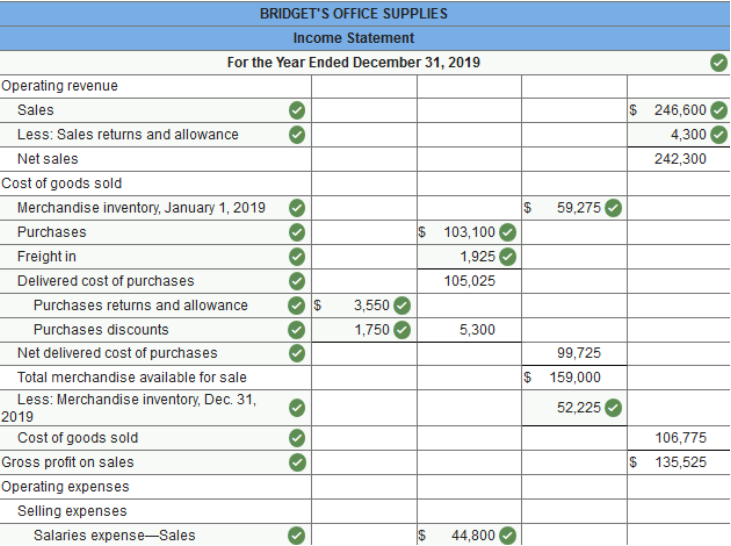Click the delivered cost value 105,025
The image size is (731, 546).
click(x=469, y=281)
